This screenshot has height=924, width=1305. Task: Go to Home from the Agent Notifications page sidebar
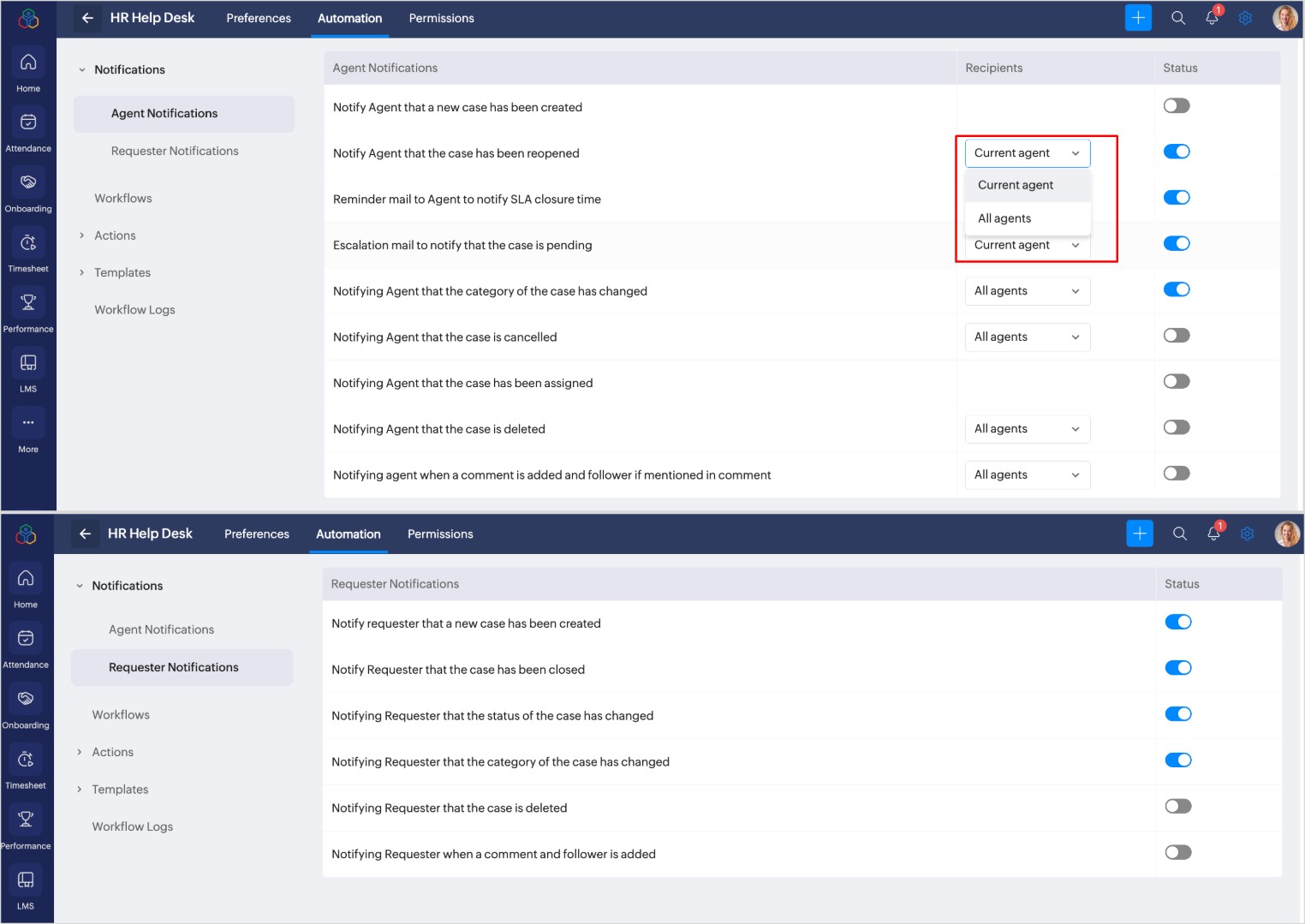coord(28,71)
